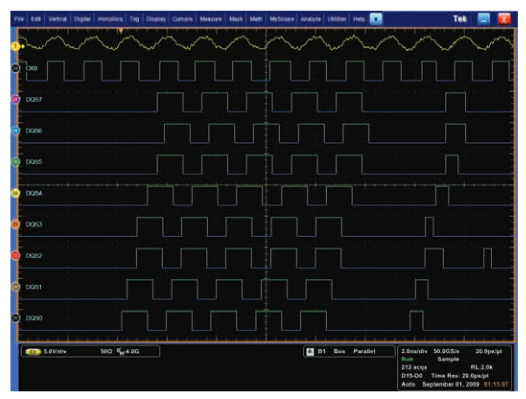Open the Vertical menu

(x=57, y=19)
